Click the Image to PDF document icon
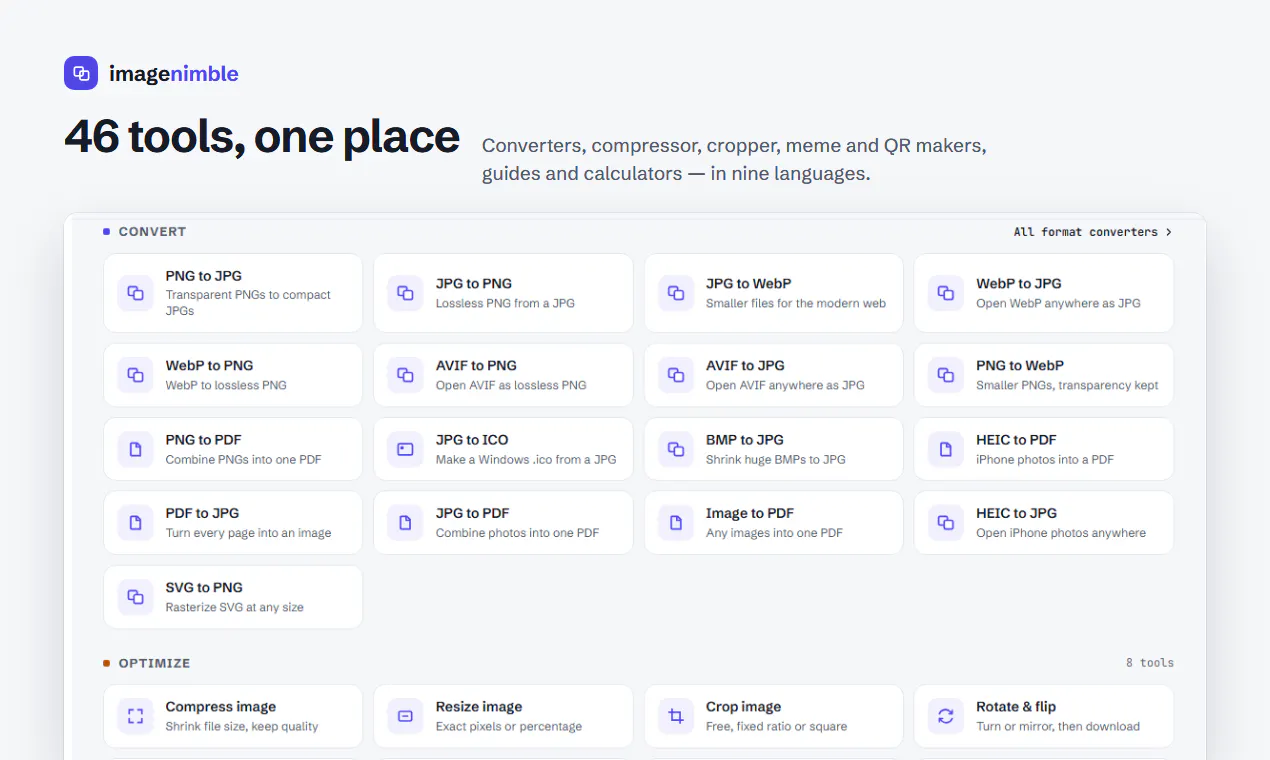Screen dimensions: 1270x760 coord(676,523)
